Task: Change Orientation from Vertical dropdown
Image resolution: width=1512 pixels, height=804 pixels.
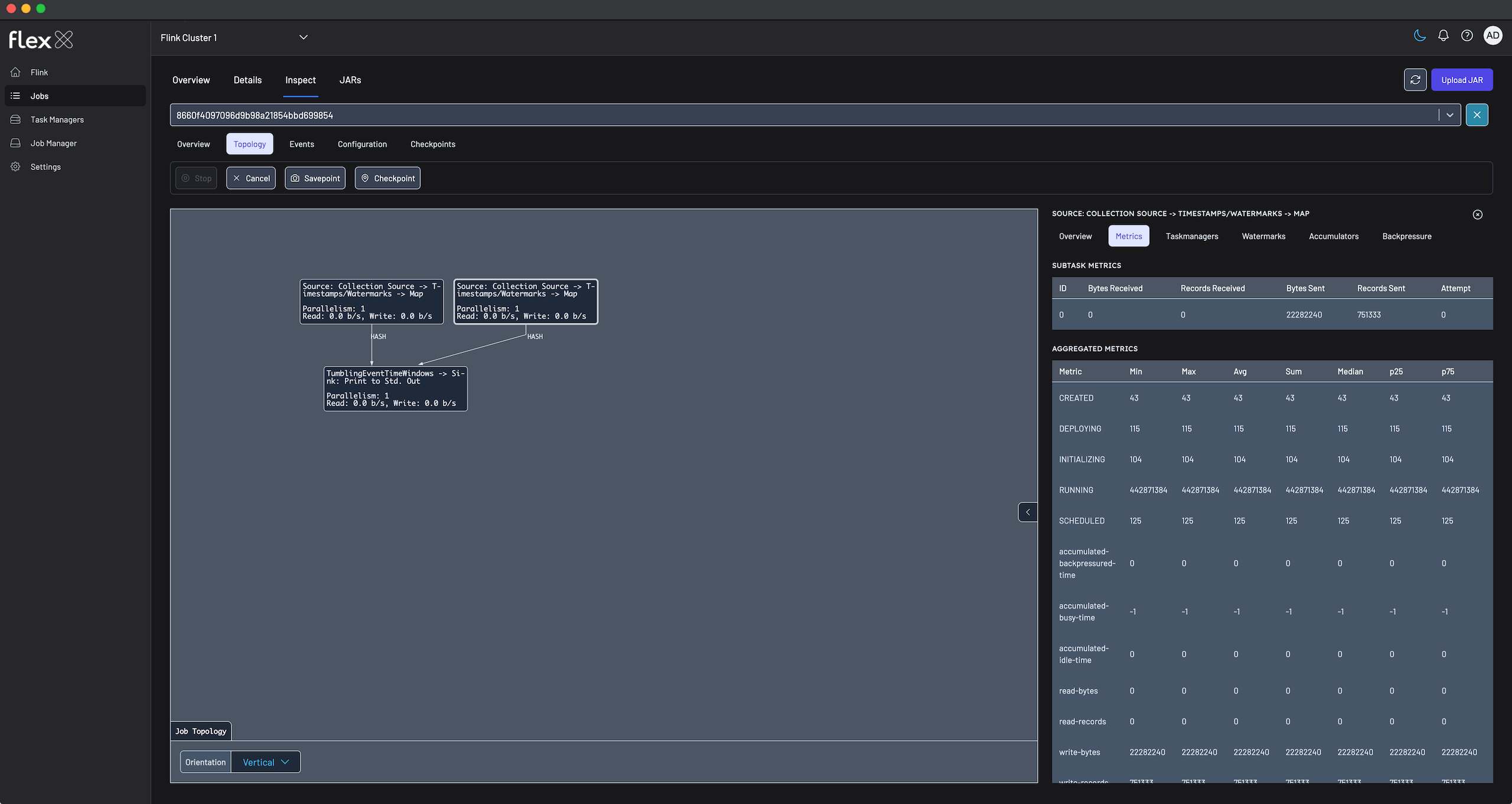Action: click(x=266, y=762)
